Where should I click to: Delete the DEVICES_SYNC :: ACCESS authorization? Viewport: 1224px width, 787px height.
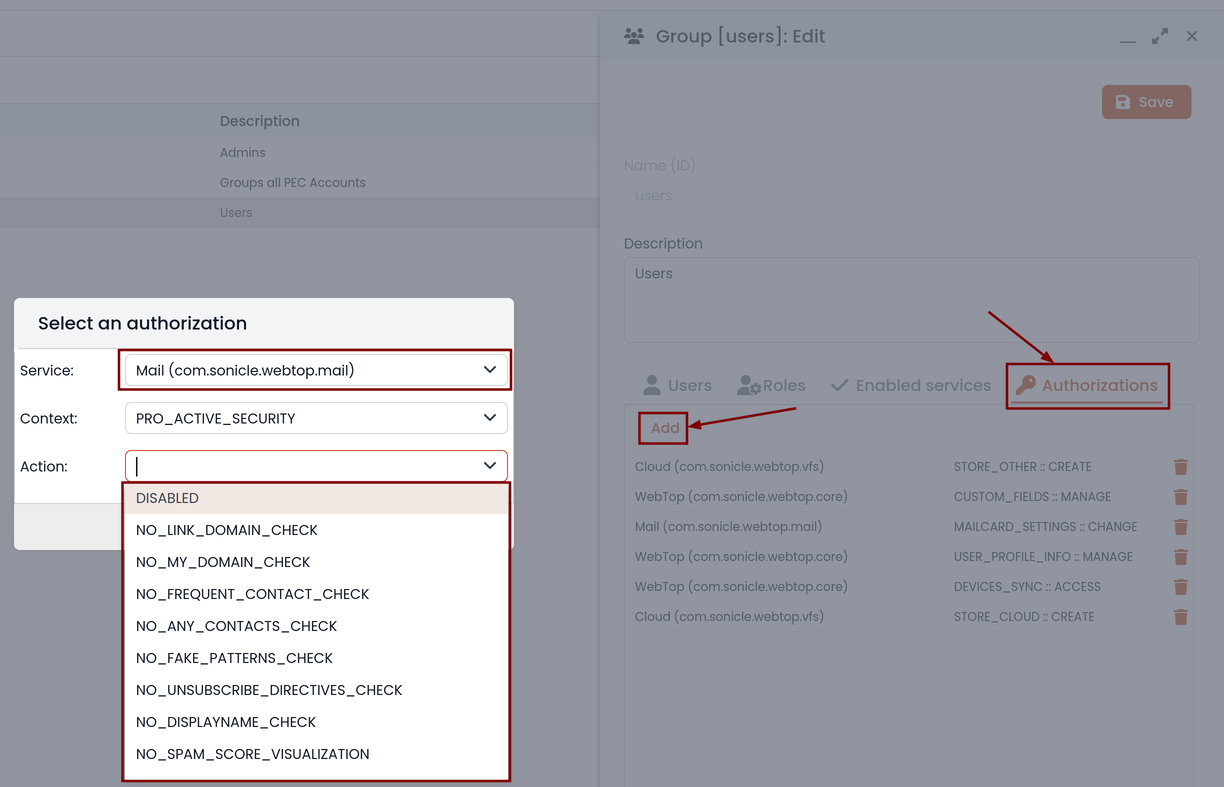tap(1180, 587)
